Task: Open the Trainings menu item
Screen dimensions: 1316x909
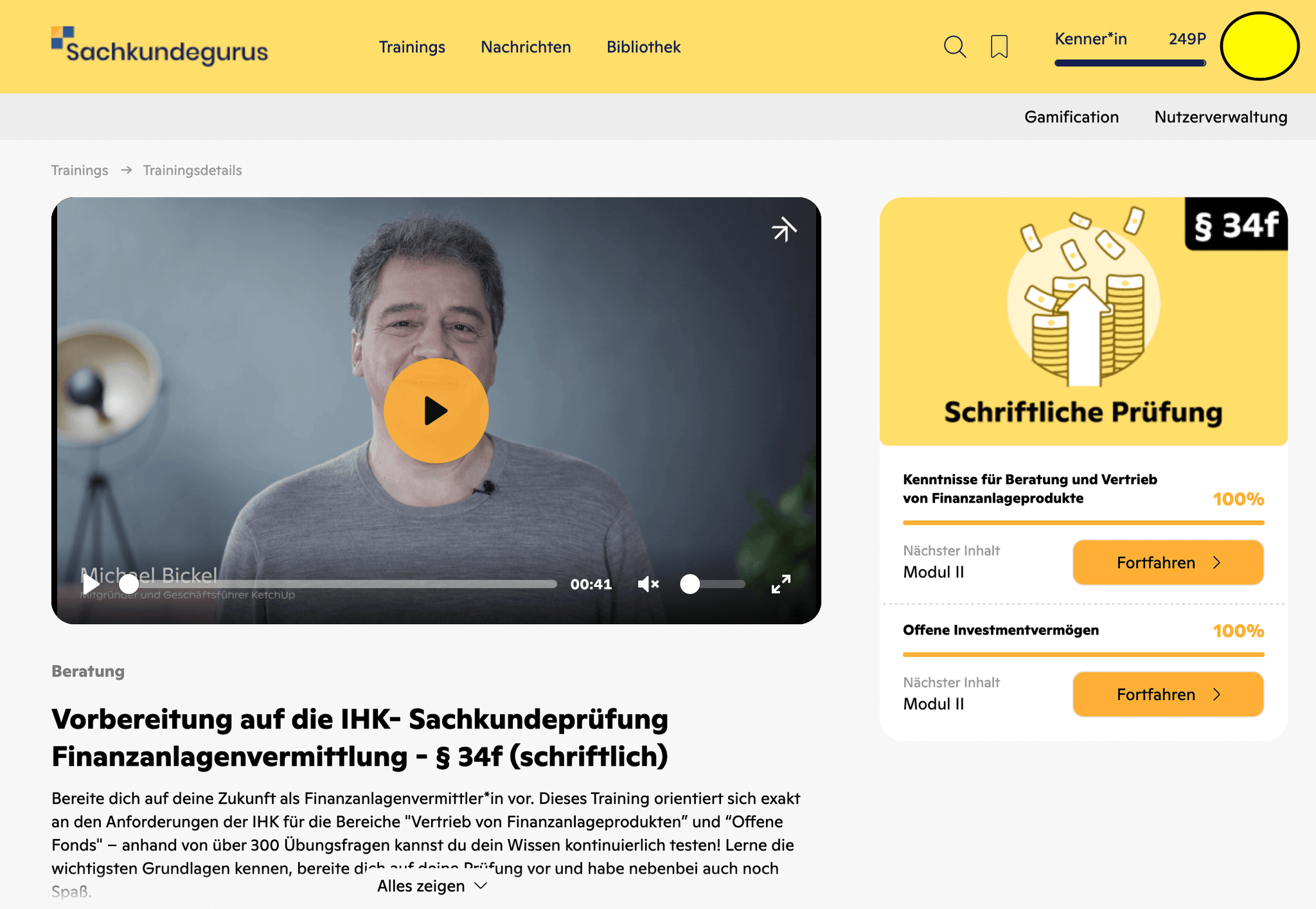Action: [x=412, y=47]
